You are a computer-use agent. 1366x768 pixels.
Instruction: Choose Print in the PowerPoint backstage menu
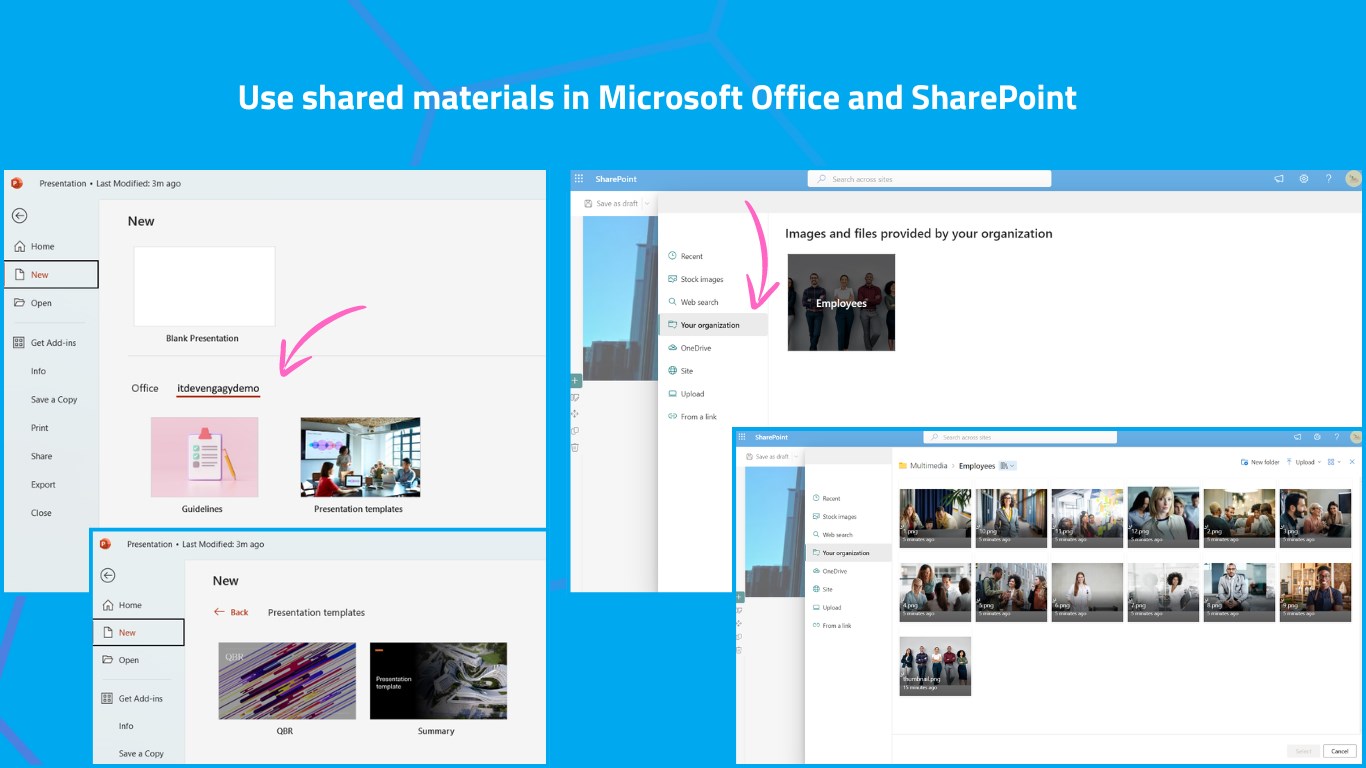(x=40, y=427)
